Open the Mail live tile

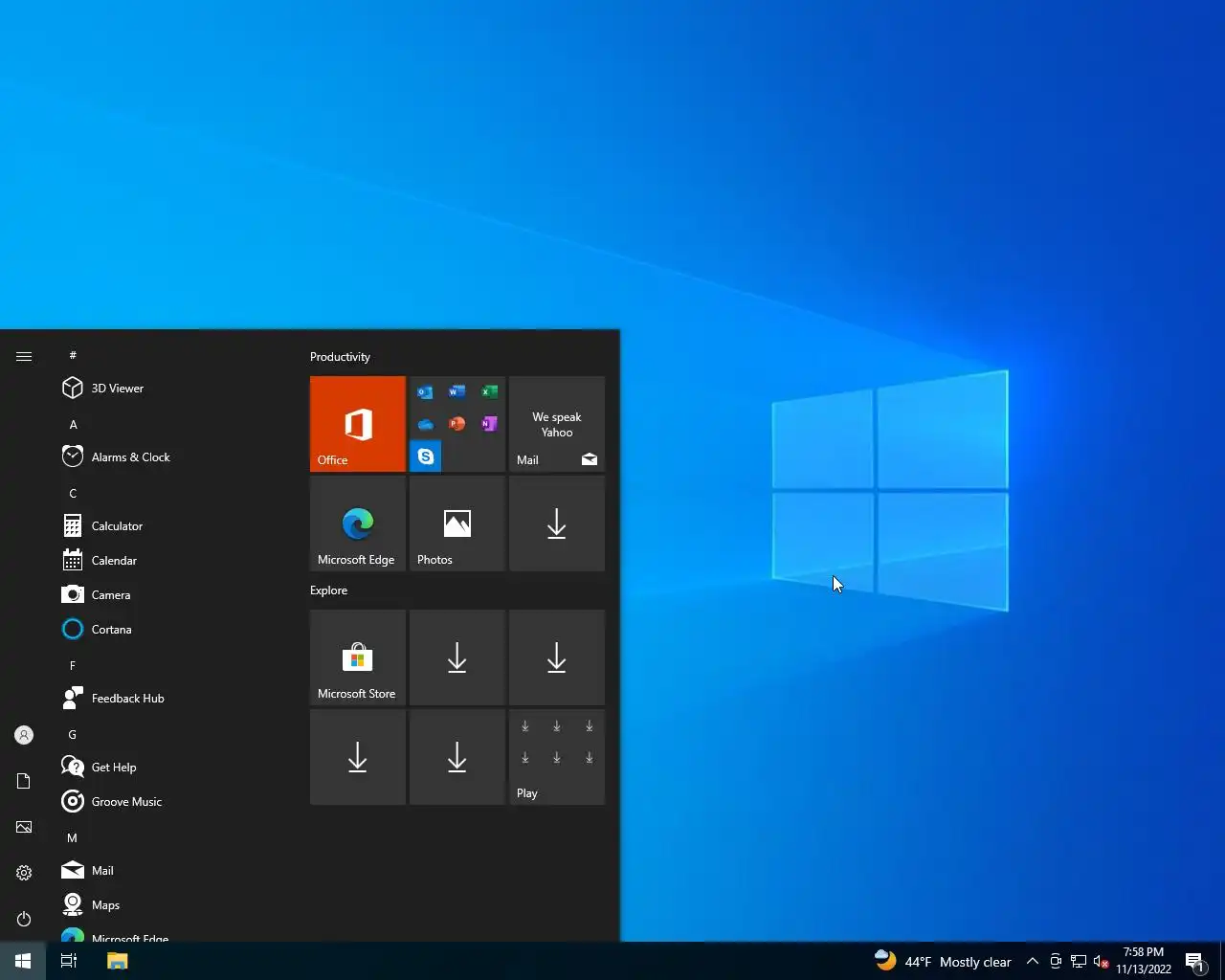click(x=557, y=424)
